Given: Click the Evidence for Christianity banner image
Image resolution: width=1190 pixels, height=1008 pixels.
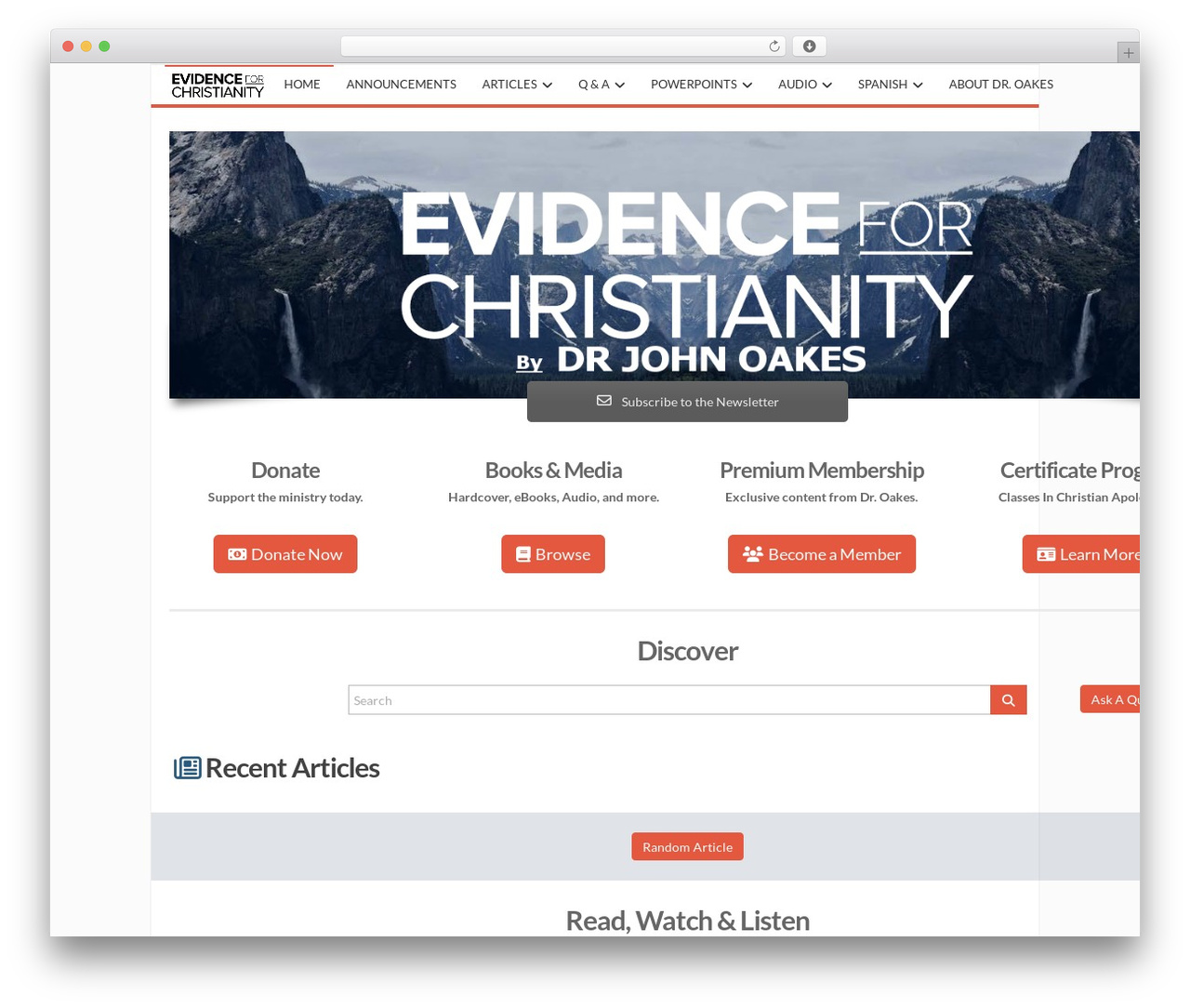Looking at the screenshot, I should click(654, 265).
